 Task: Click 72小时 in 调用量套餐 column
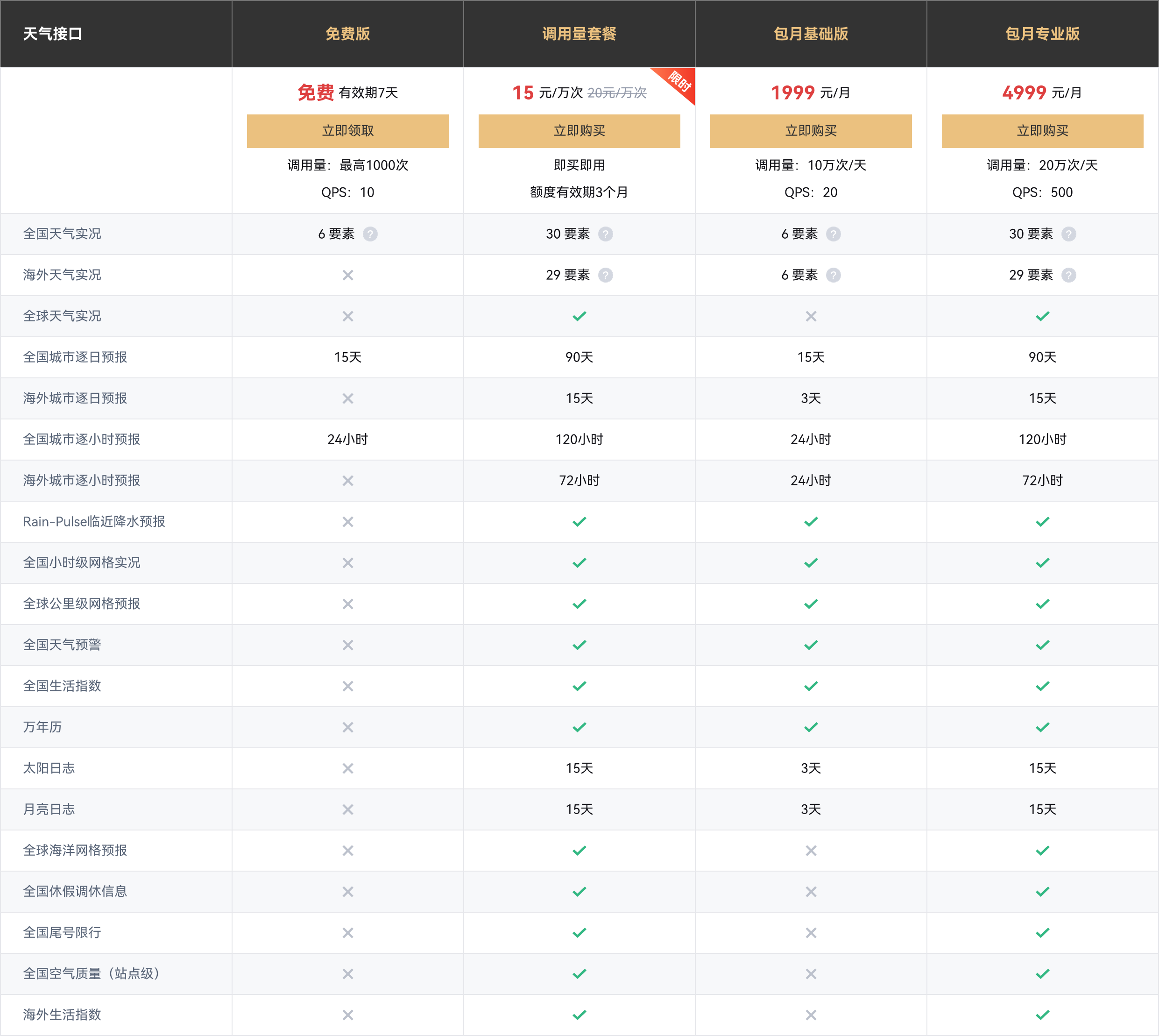click(x=579, y=481)
